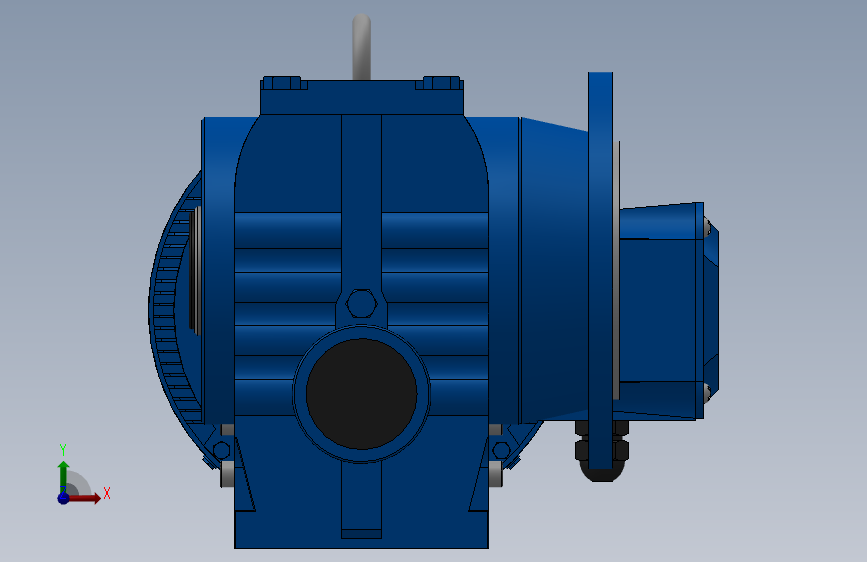Select the gray lifting eye rod on top
Viewport: 867px width, 562px height.
[x=362, y=47]
